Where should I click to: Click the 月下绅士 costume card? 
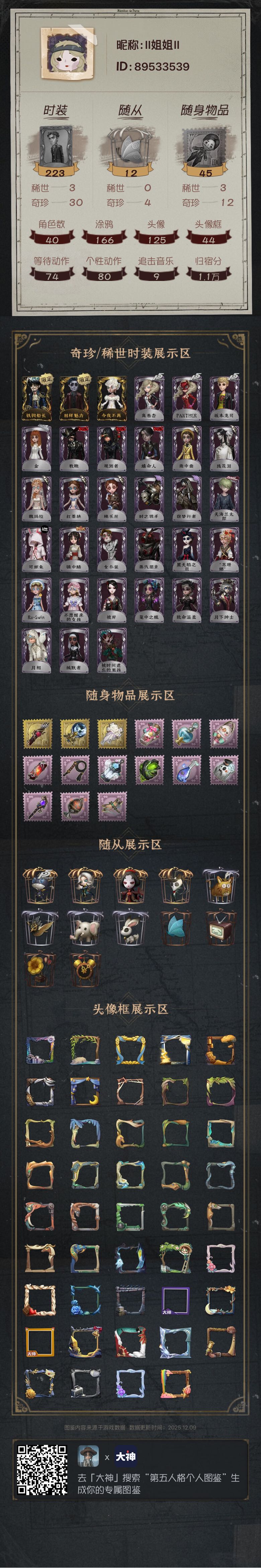click(x=224, y=599)
